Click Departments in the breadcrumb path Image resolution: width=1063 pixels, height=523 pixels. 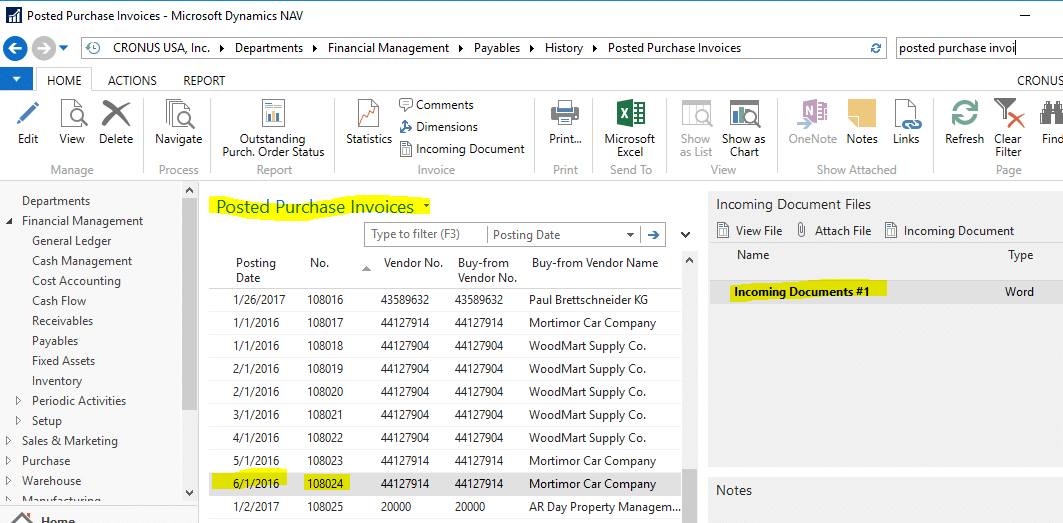click(269, 48)
